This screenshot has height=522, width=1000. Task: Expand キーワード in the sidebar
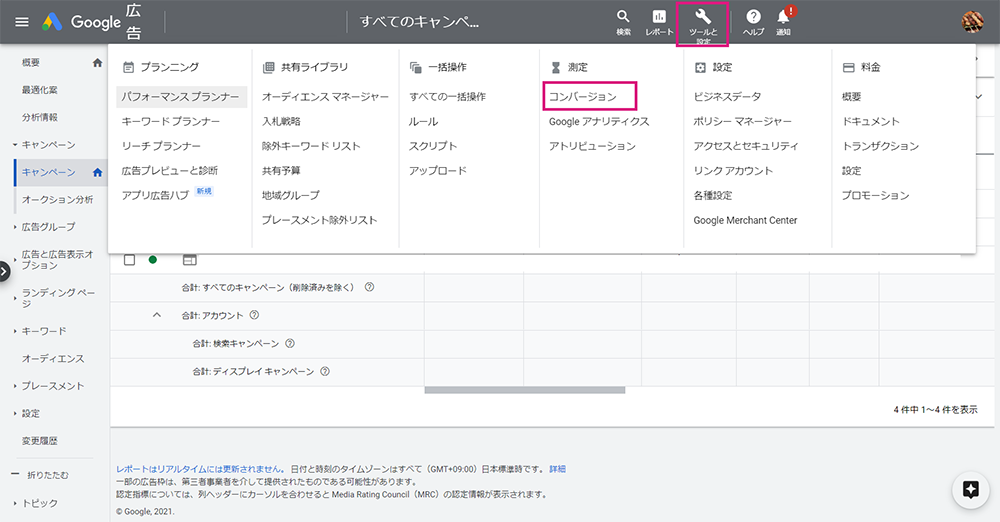tap(15, 331)
